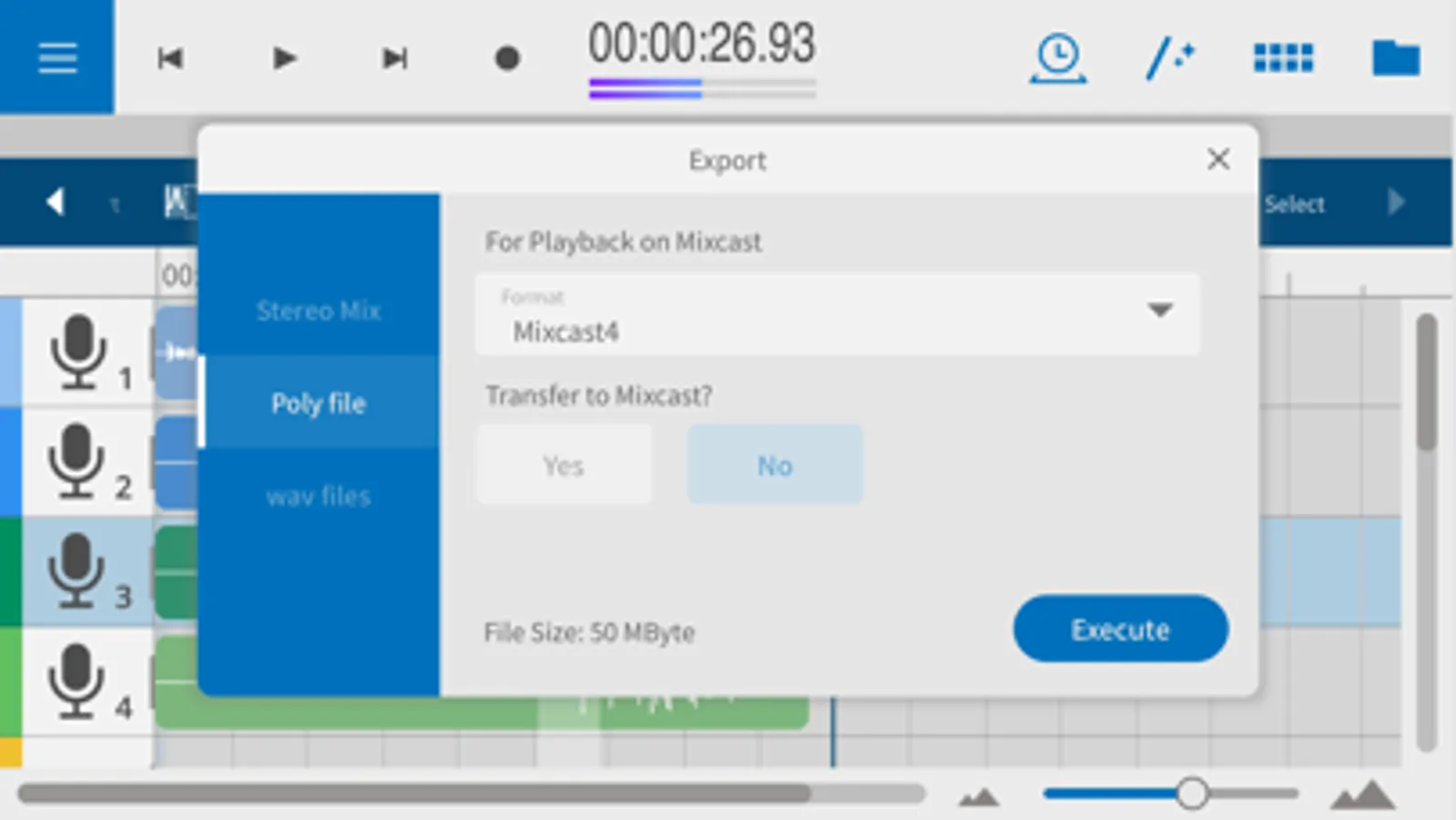The image size is (1456, 820).
Task: Start recording with the record button
Action: click(x=507, y=58)
